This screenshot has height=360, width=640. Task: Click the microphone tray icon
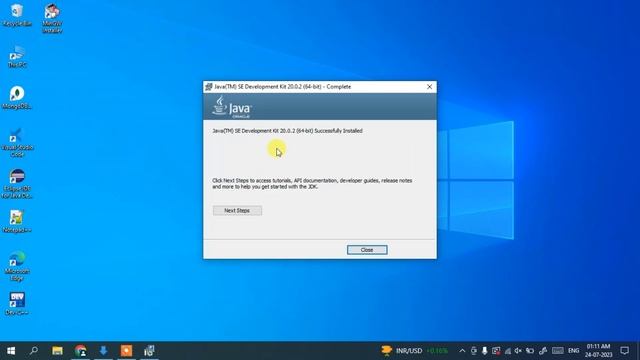point(484,351)
